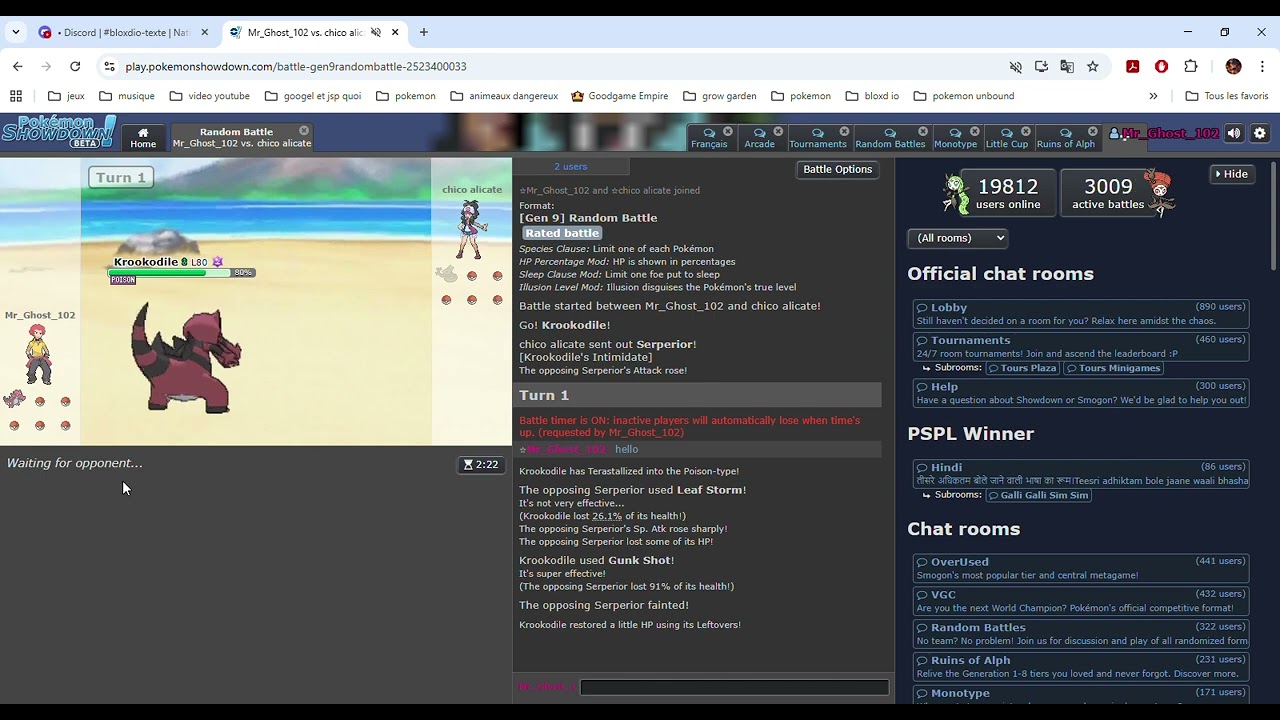
Task: Switch to the Home tab
Action: [x=143, y=137]
